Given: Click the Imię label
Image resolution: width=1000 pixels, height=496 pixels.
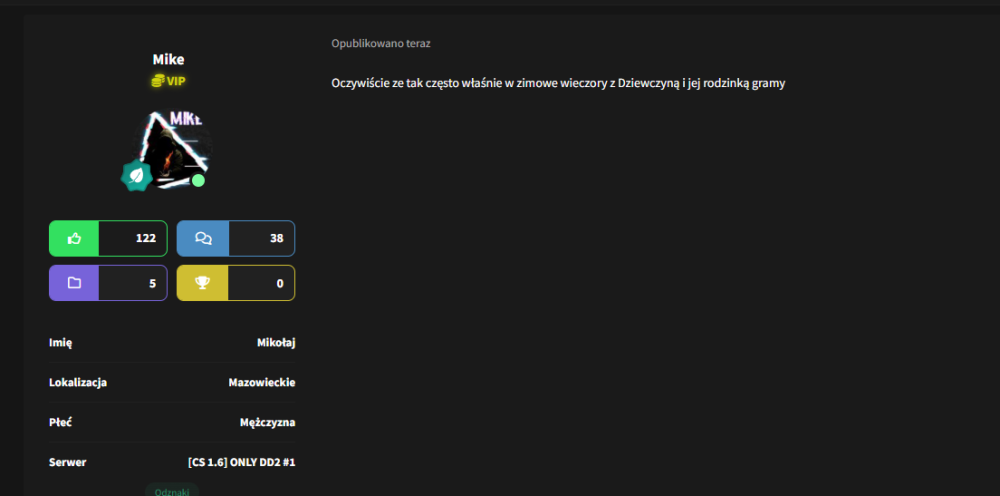Looking at the screenshot, I should (61, 343).
